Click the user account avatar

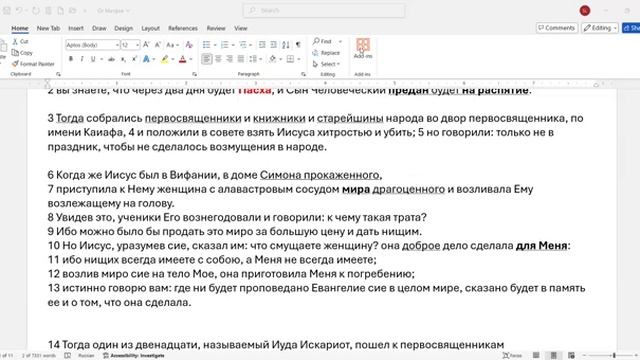click(x=584, y=11)
